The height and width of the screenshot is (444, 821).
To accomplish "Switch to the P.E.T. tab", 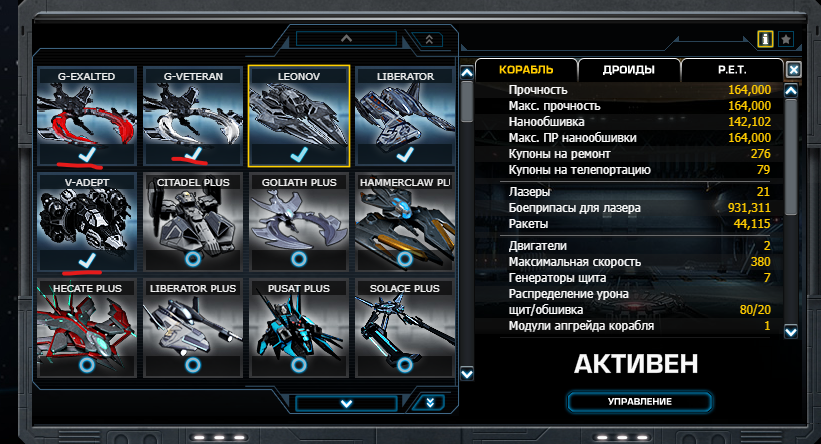I will (732, 70).
